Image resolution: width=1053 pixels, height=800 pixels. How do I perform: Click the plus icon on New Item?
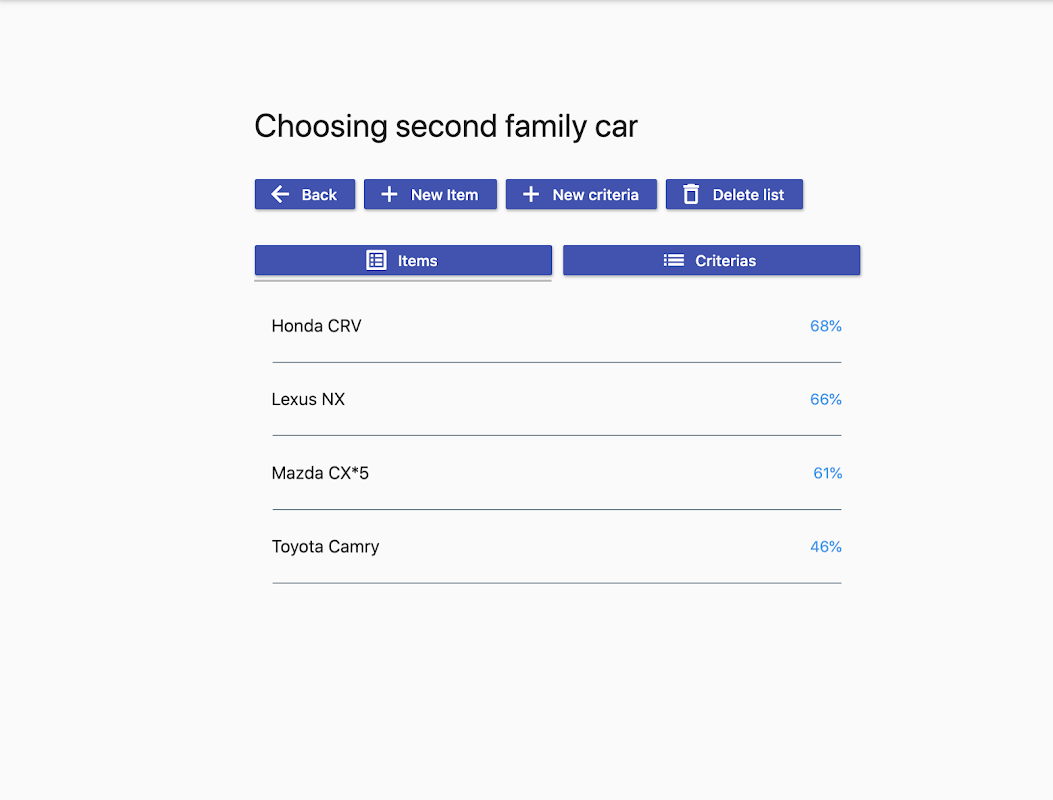(389, 194)
